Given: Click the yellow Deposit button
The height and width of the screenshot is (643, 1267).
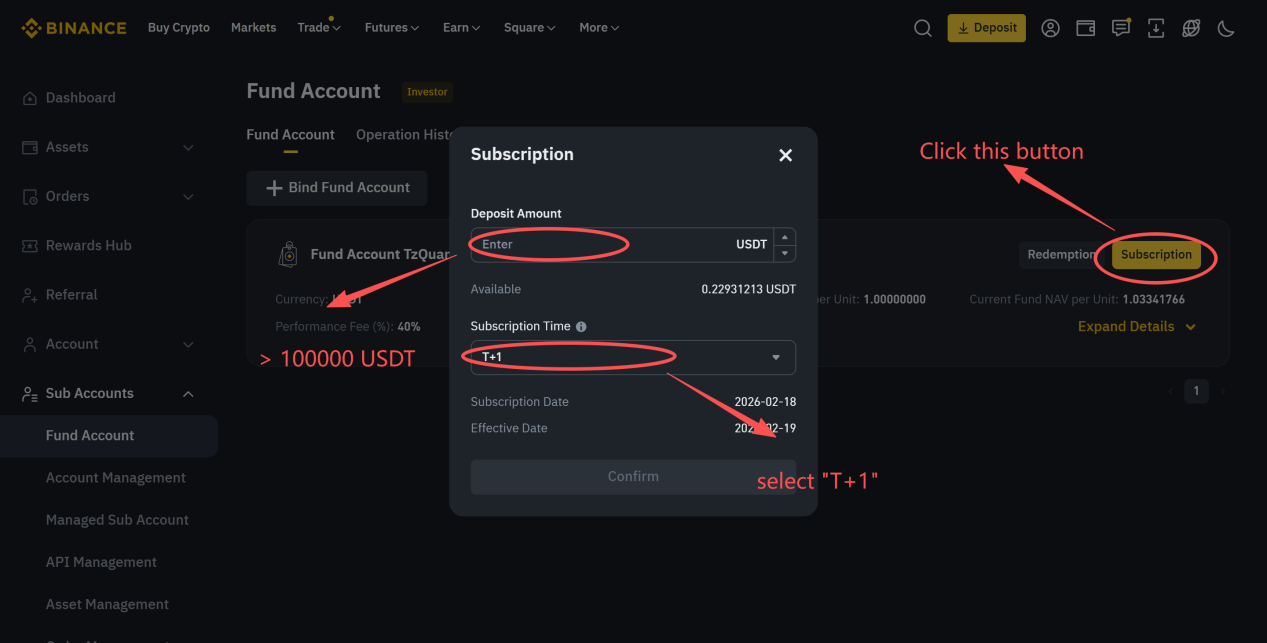Looking at the screenshot, I should tap(986, 28).
